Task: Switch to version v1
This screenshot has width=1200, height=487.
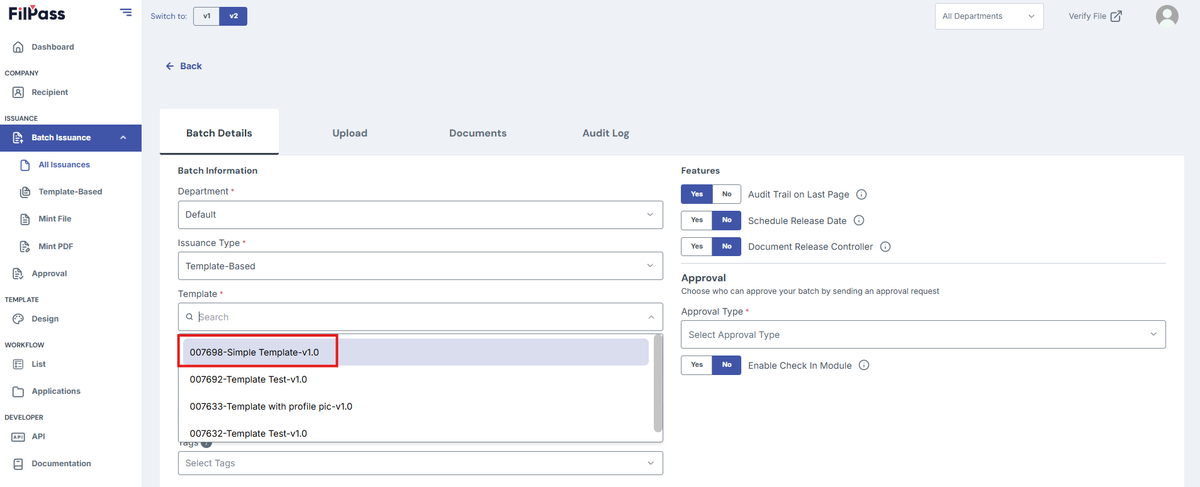Action: click(206, 16)
